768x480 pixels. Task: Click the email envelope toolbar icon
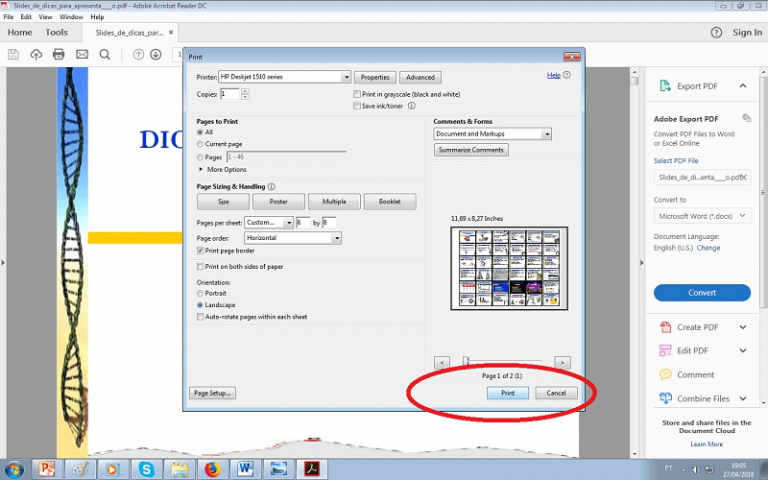pos(82,54)
